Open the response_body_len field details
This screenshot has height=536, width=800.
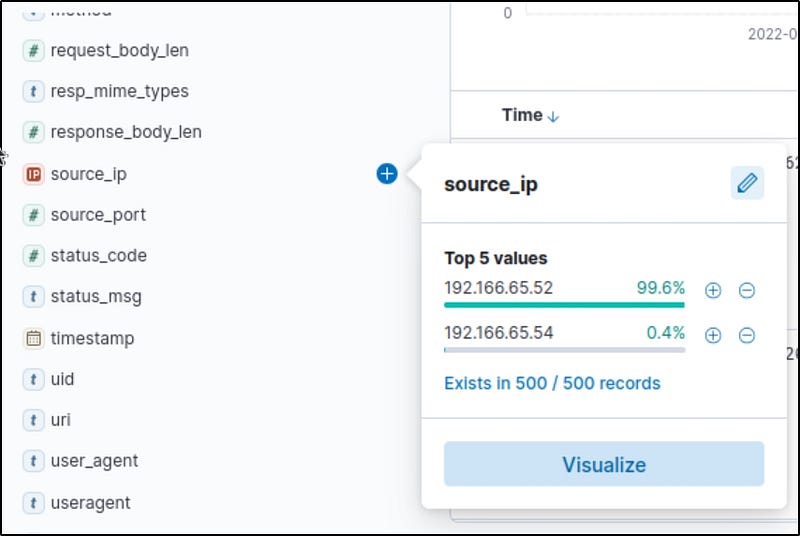[x=126, y=132]
